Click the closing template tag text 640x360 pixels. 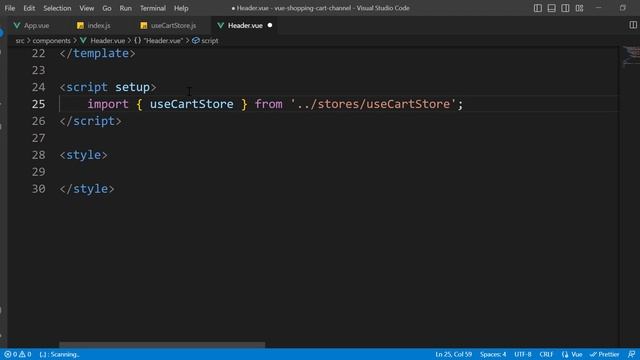[97, 53]
